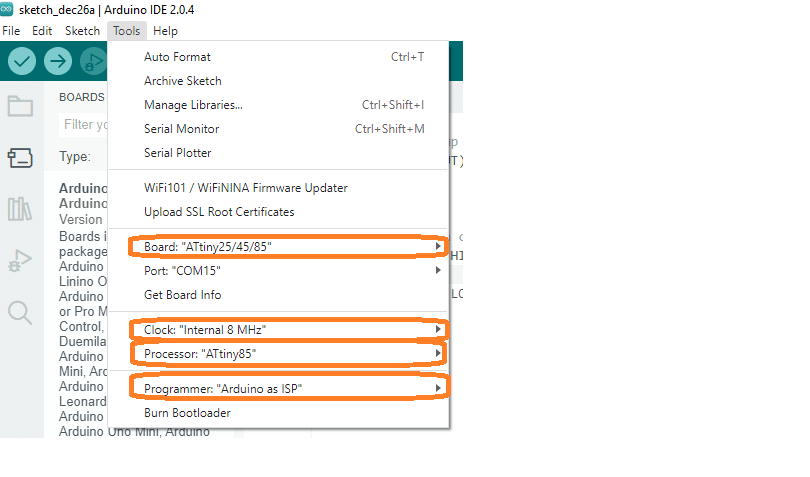Open the Sketchbook folder sidebar icon

[20, 106]
